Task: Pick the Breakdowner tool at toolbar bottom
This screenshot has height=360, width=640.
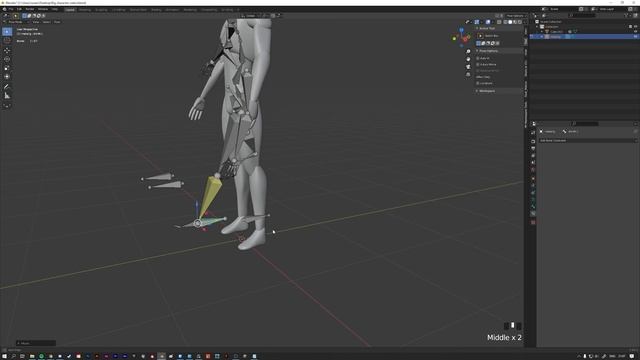Action: click(7, 106)
